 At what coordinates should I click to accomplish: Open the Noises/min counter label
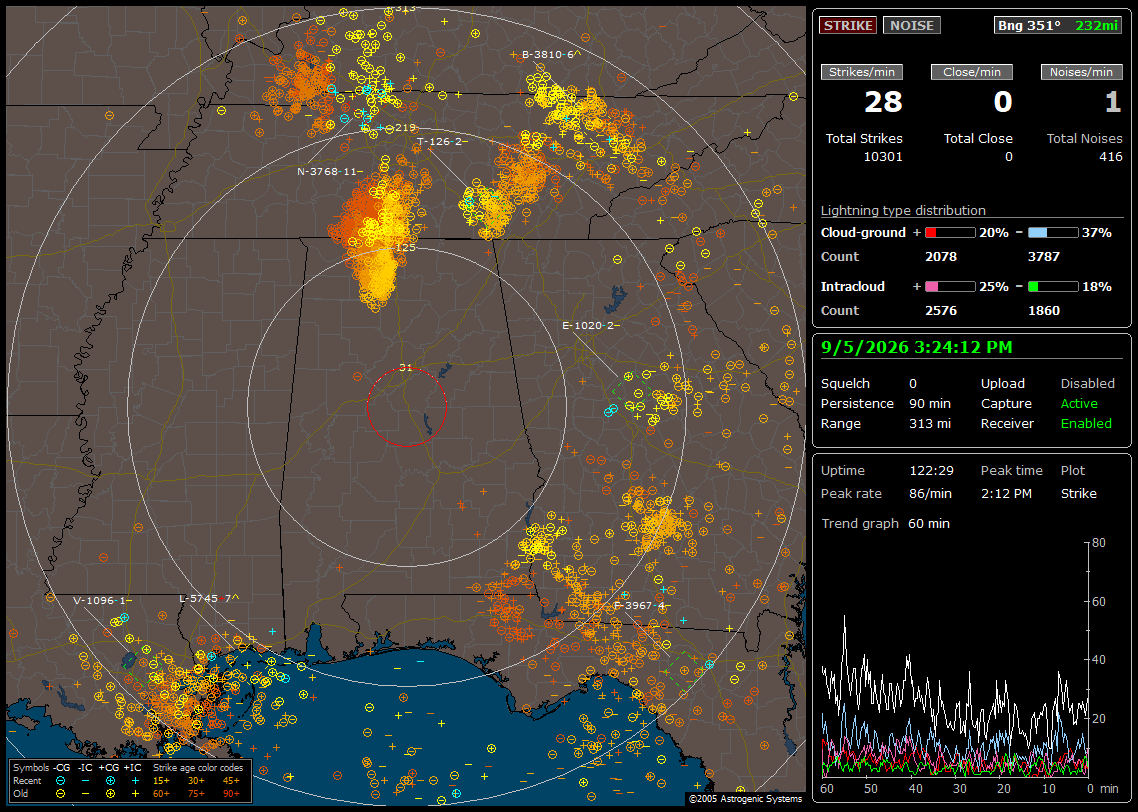[1081, 72]
